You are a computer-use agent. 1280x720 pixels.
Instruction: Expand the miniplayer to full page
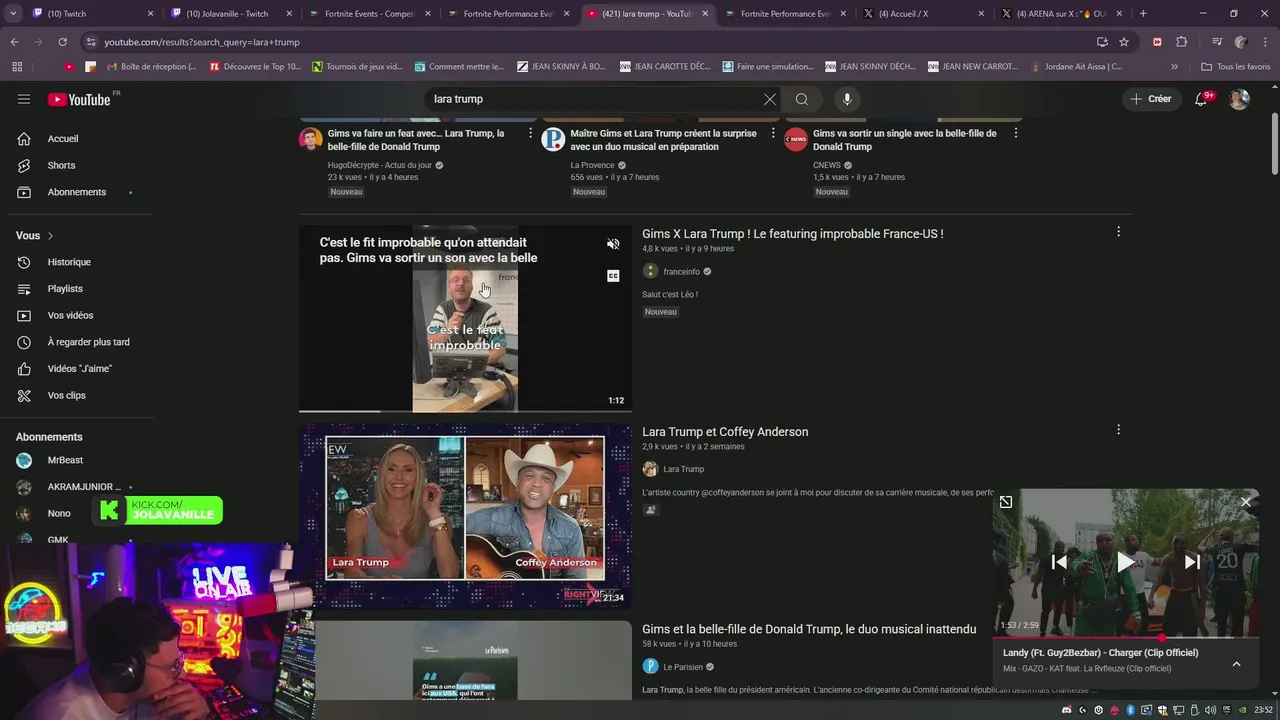click(1006, 502)
